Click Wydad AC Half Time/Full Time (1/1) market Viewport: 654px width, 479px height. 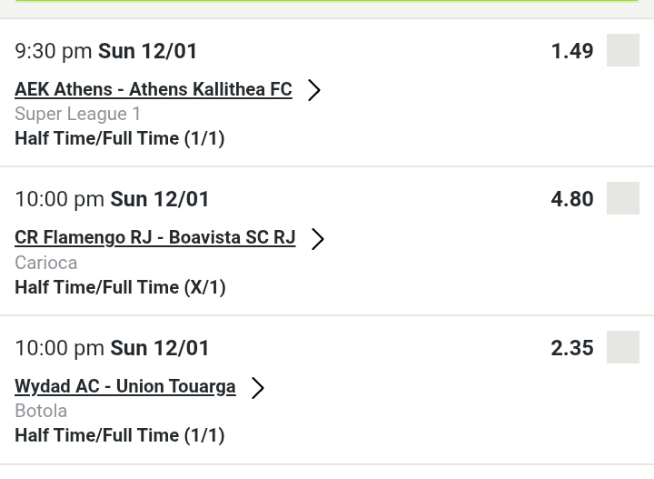(x=120, y=436)
